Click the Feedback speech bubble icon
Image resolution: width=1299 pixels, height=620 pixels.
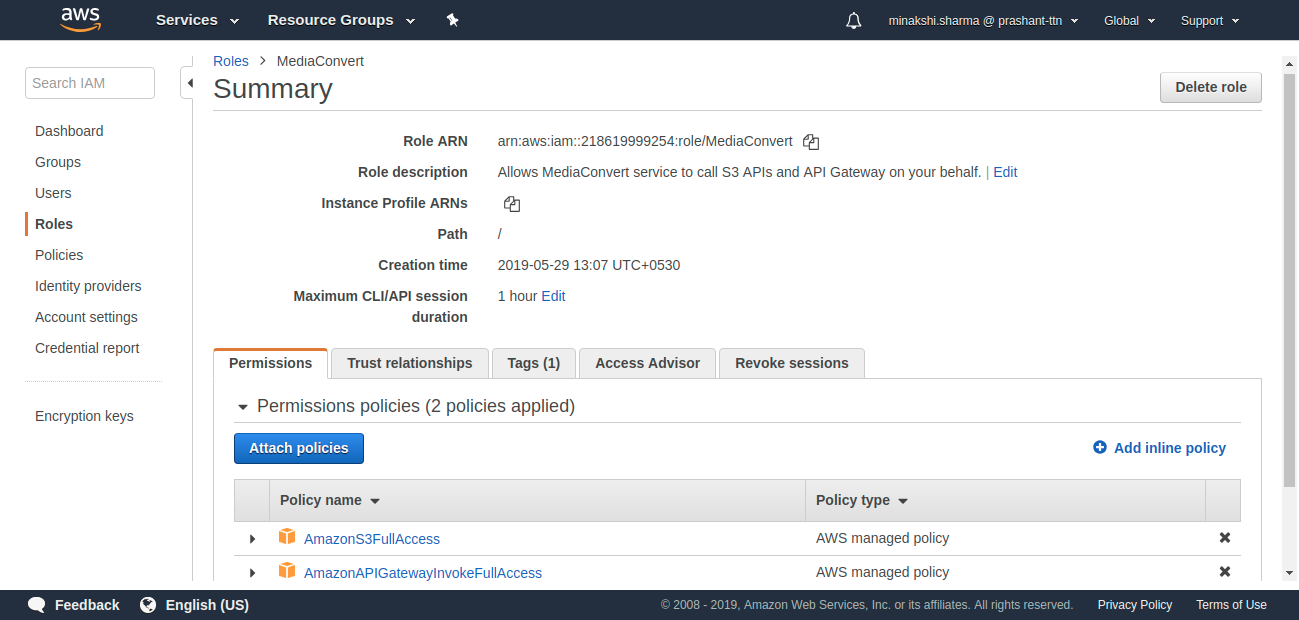click(x=37, y=605)
